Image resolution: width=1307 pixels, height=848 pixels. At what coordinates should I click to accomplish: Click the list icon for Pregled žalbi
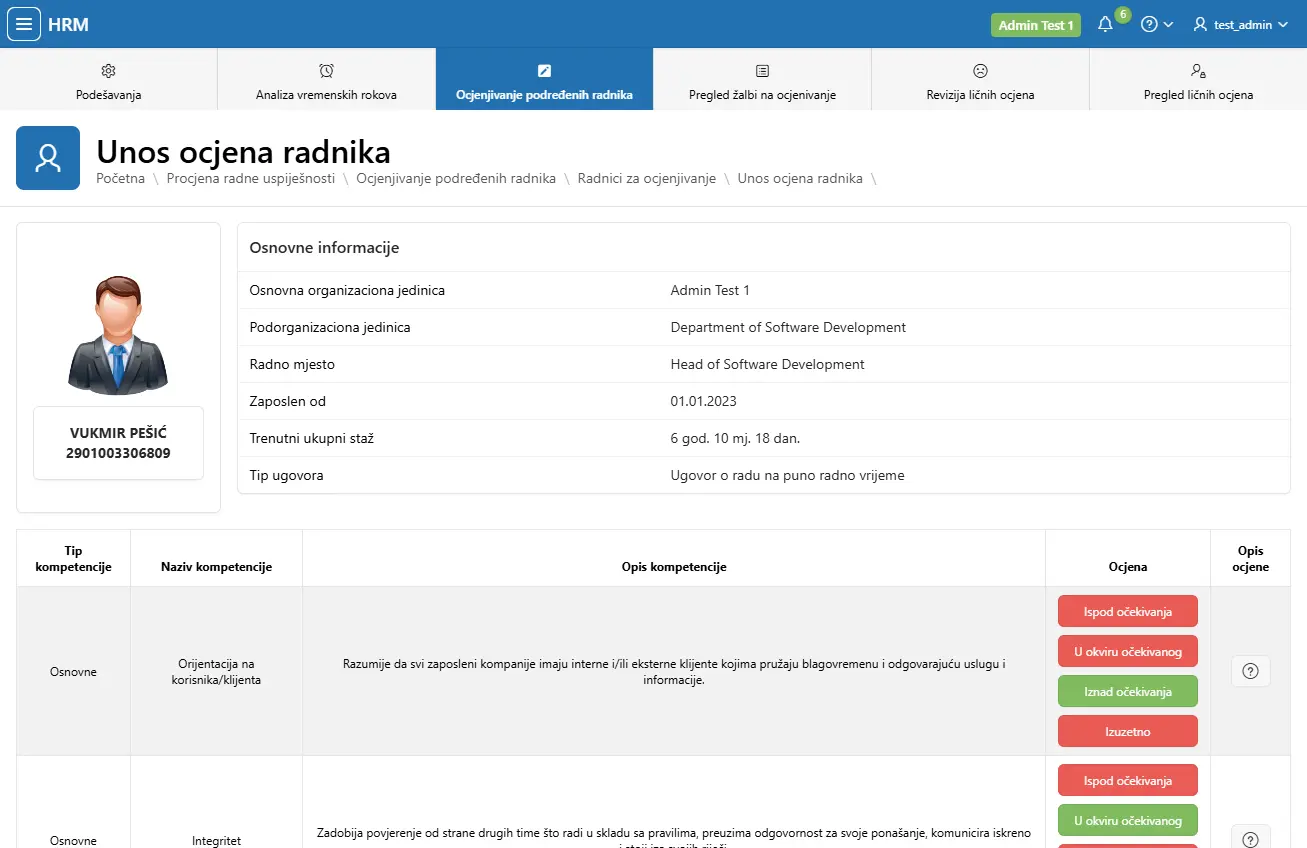click(x=762, y=70)
